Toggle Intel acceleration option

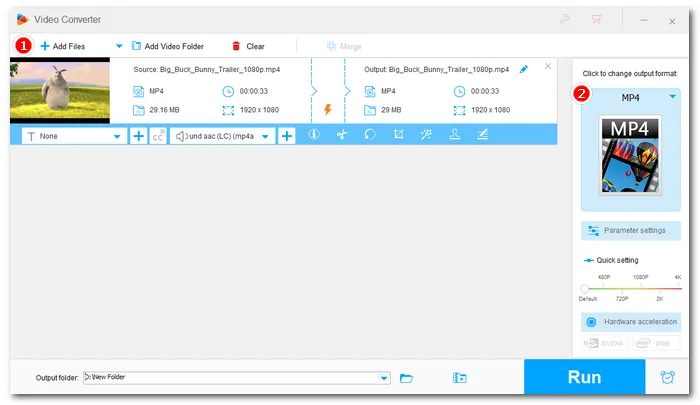(655, 343)
